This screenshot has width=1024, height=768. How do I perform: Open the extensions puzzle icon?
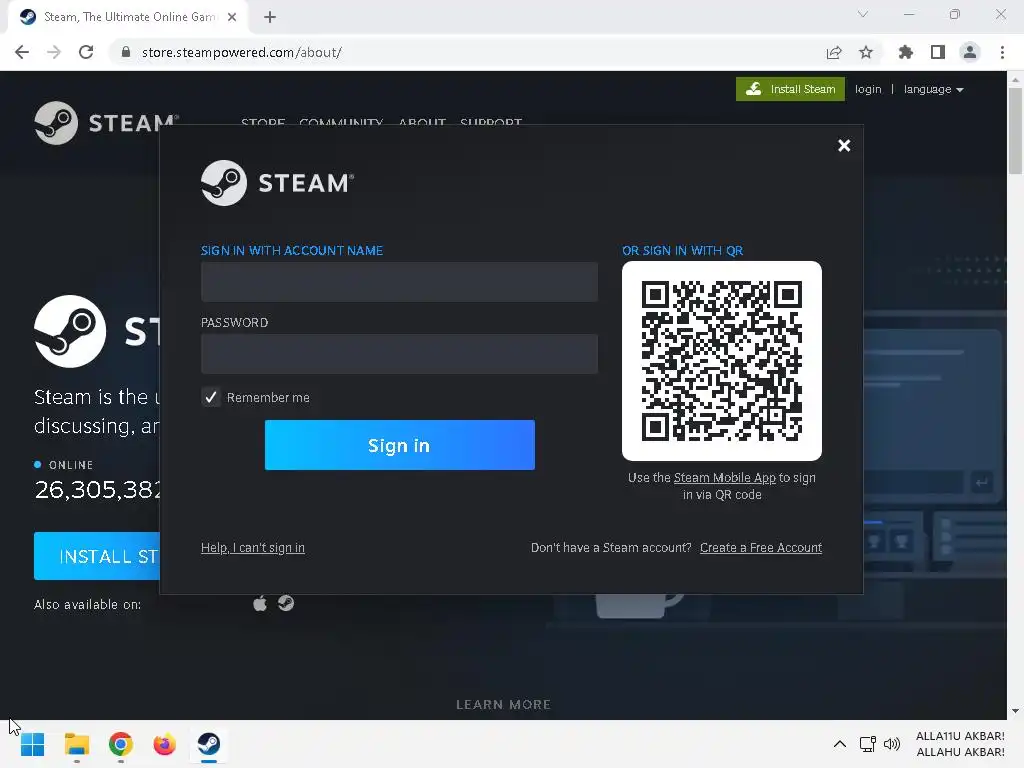[906, 52]
